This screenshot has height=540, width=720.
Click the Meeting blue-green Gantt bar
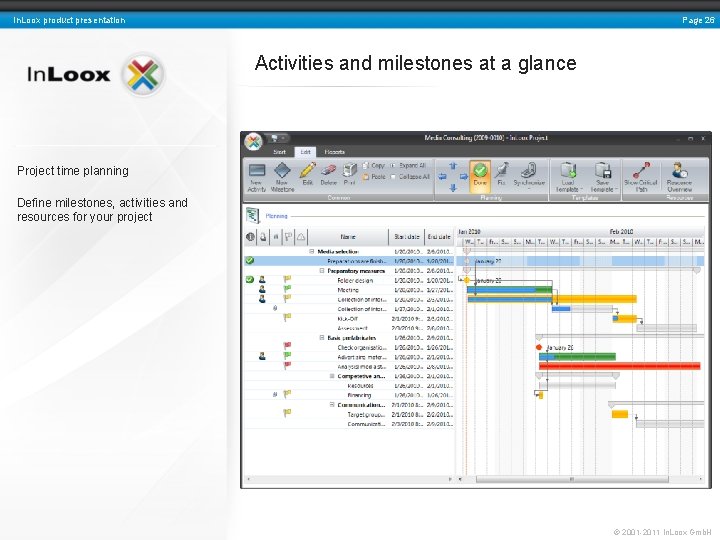click(x=509, y=290)
